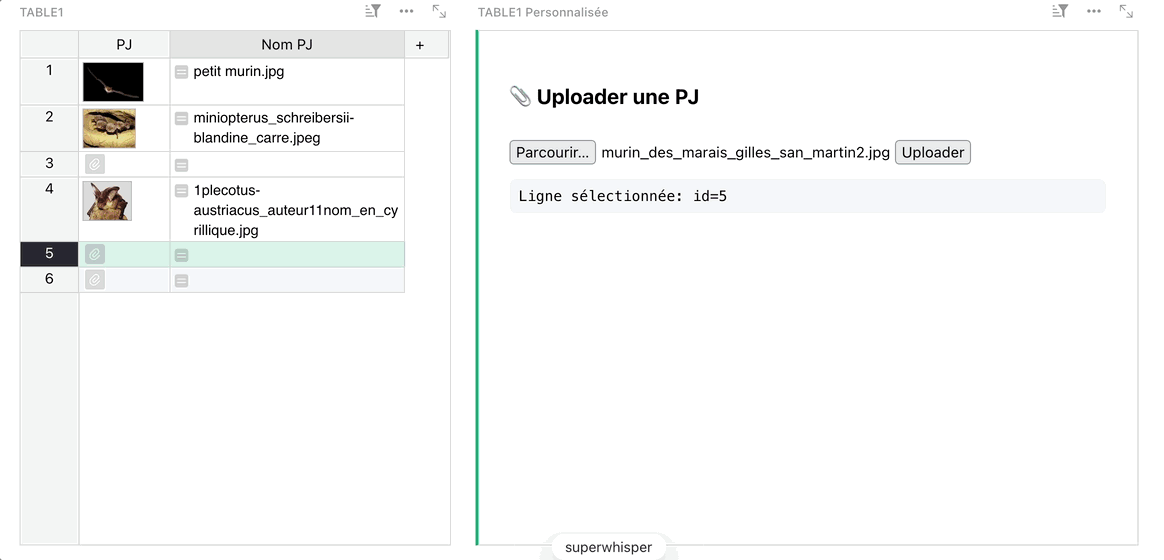
Task: Click formula icon beside 1plecotus-austriacus filename
Action: (181, 191)
